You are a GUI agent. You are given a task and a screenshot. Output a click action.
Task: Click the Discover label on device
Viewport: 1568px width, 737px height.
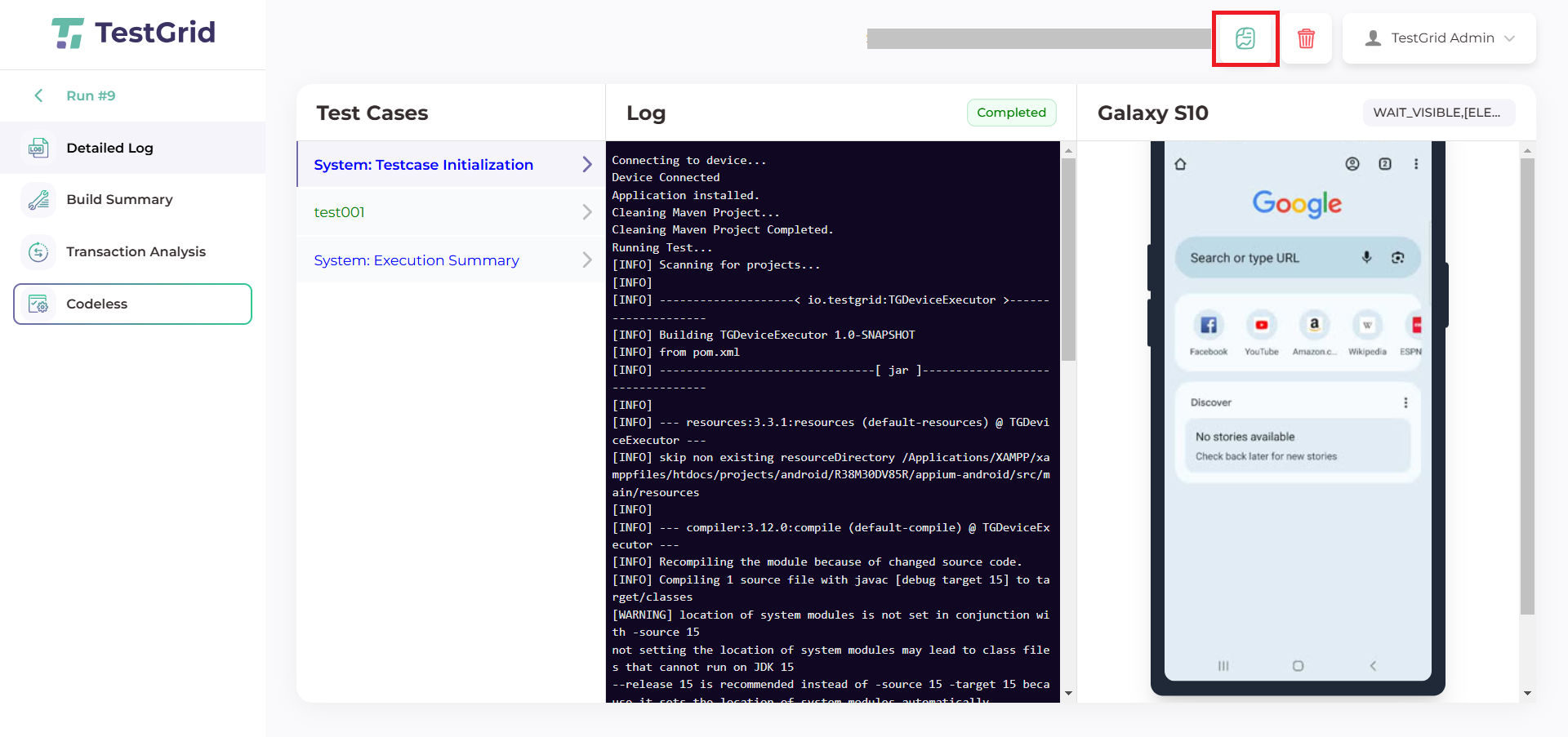1210,402
